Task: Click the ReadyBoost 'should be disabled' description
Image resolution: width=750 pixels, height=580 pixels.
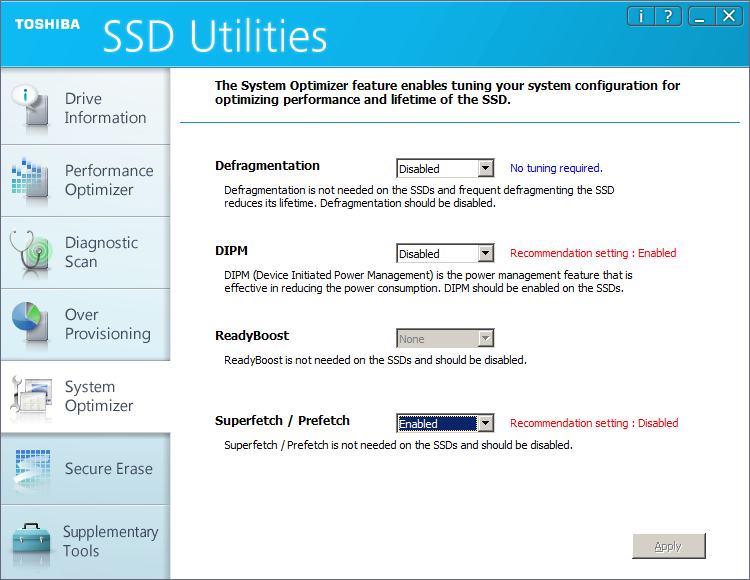Action: tap(375, 360)
